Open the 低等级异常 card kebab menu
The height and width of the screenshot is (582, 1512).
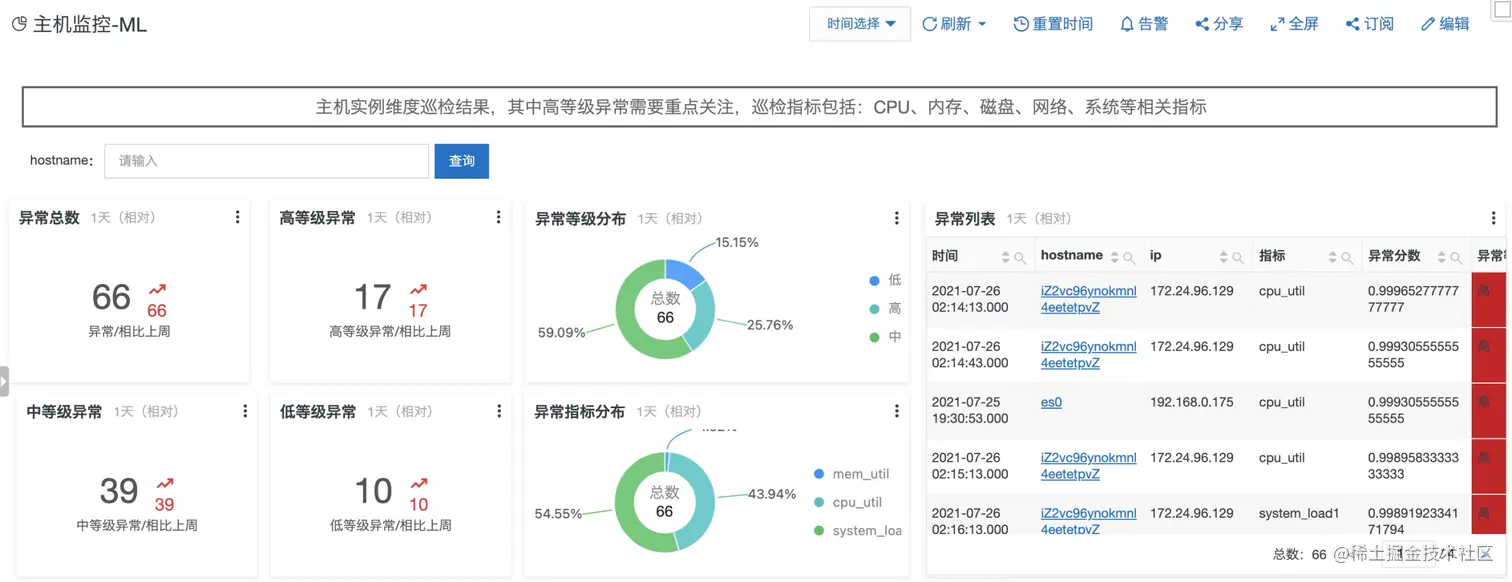[x=498, y=411]
